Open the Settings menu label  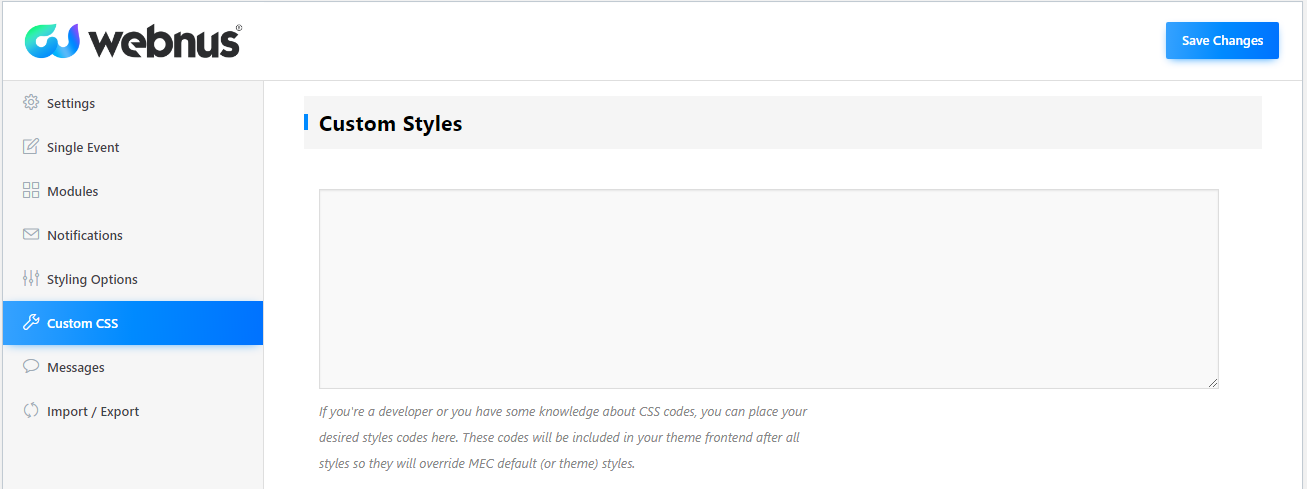[x=71, y=104]
